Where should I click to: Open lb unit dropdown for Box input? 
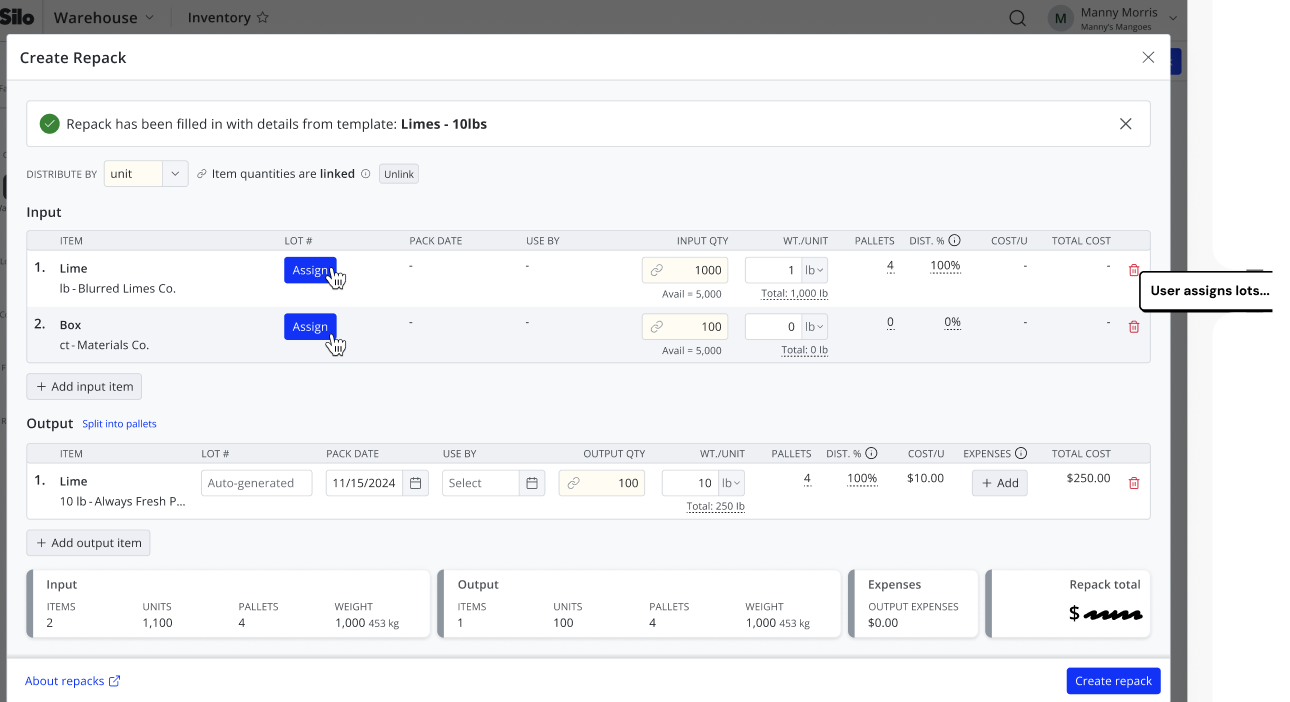pyautogui.click(x=814, y=327)
